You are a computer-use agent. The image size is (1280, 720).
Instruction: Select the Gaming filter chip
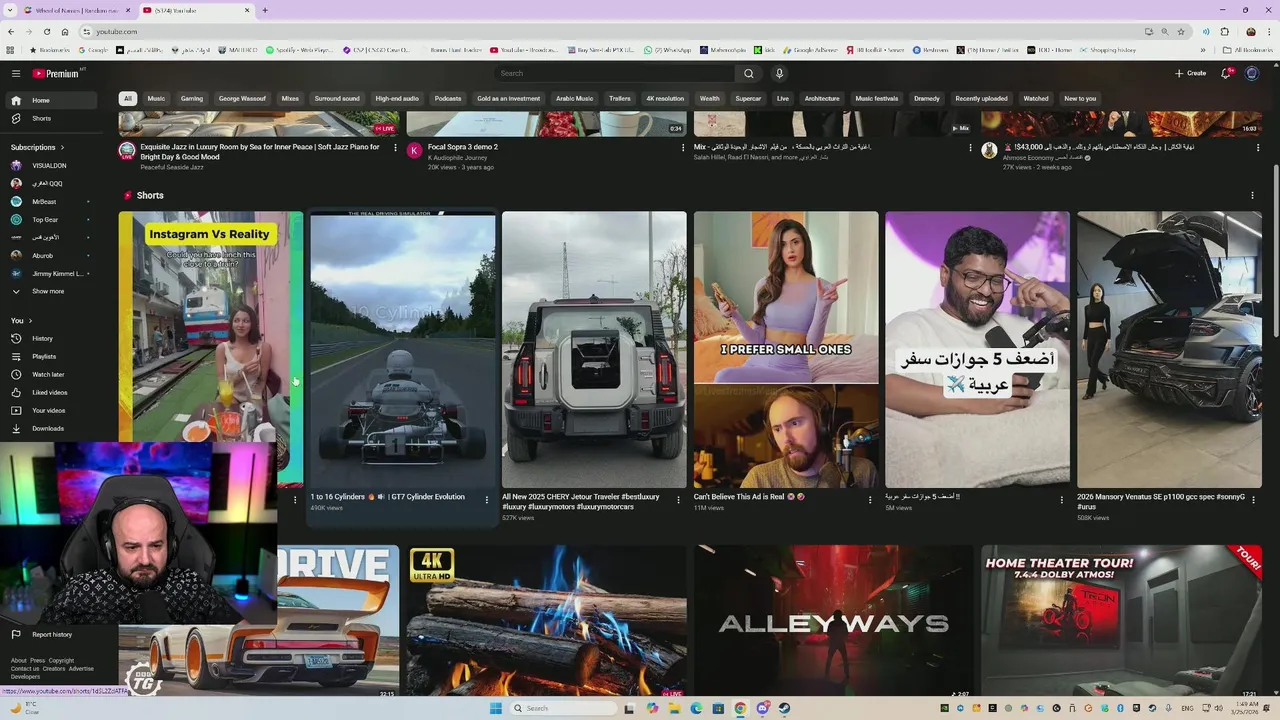click(192, 98)
